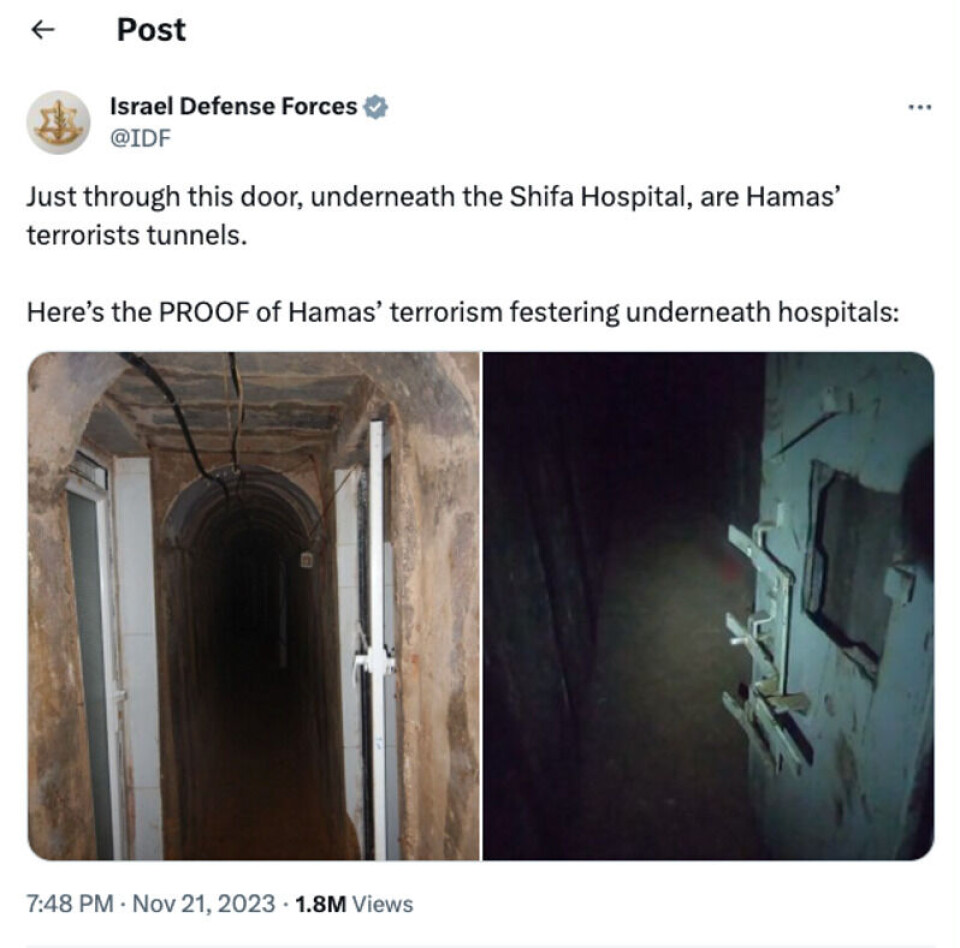This screenshot has height=948, width=960.
Task: Click the 'Here's the PROOF' sentence
Action: pos(463,312)
